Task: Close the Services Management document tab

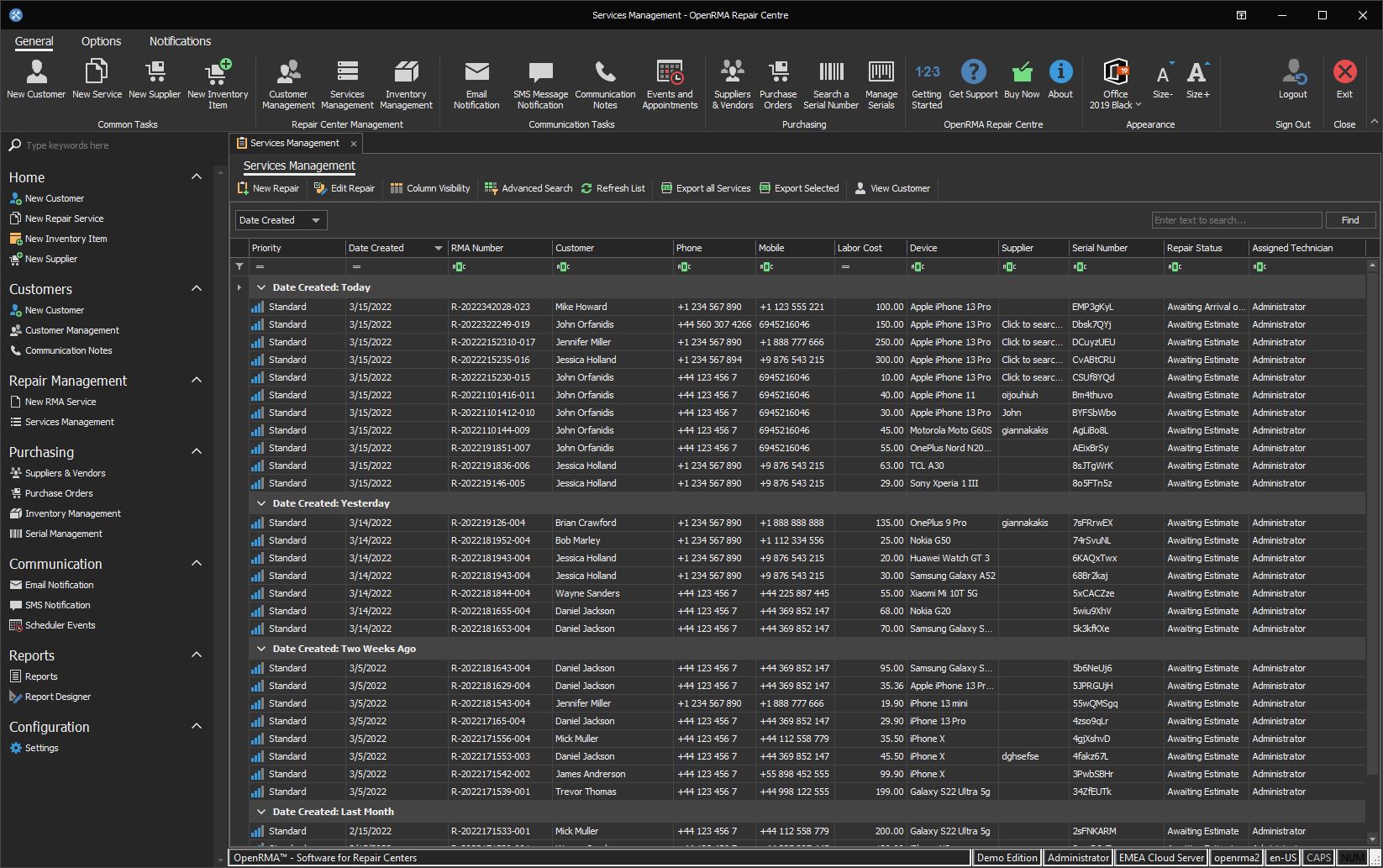Action: click(x=354, y=144)
